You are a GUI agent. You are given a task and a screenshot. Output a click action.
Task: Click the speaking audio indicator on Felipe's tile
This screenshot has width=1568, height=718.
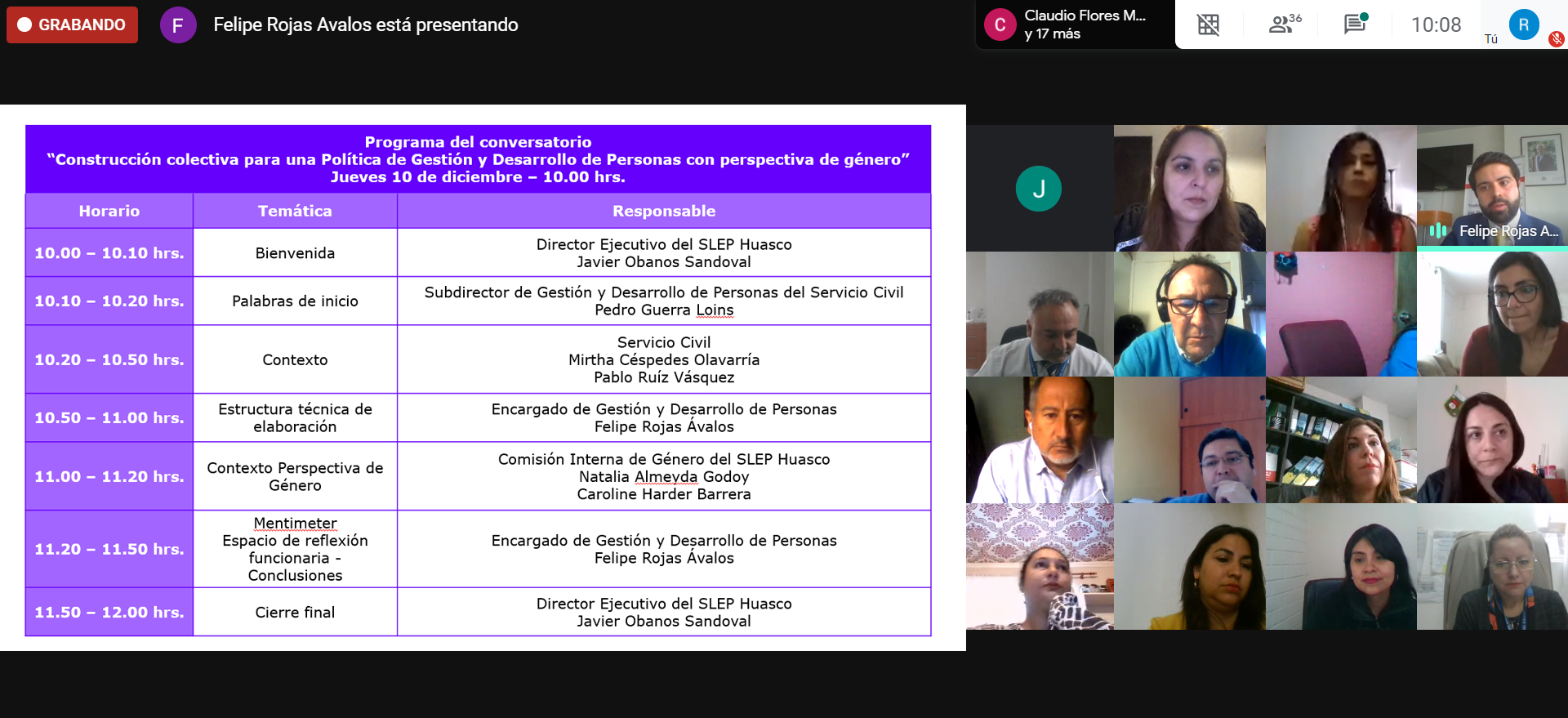(1438, 231)
